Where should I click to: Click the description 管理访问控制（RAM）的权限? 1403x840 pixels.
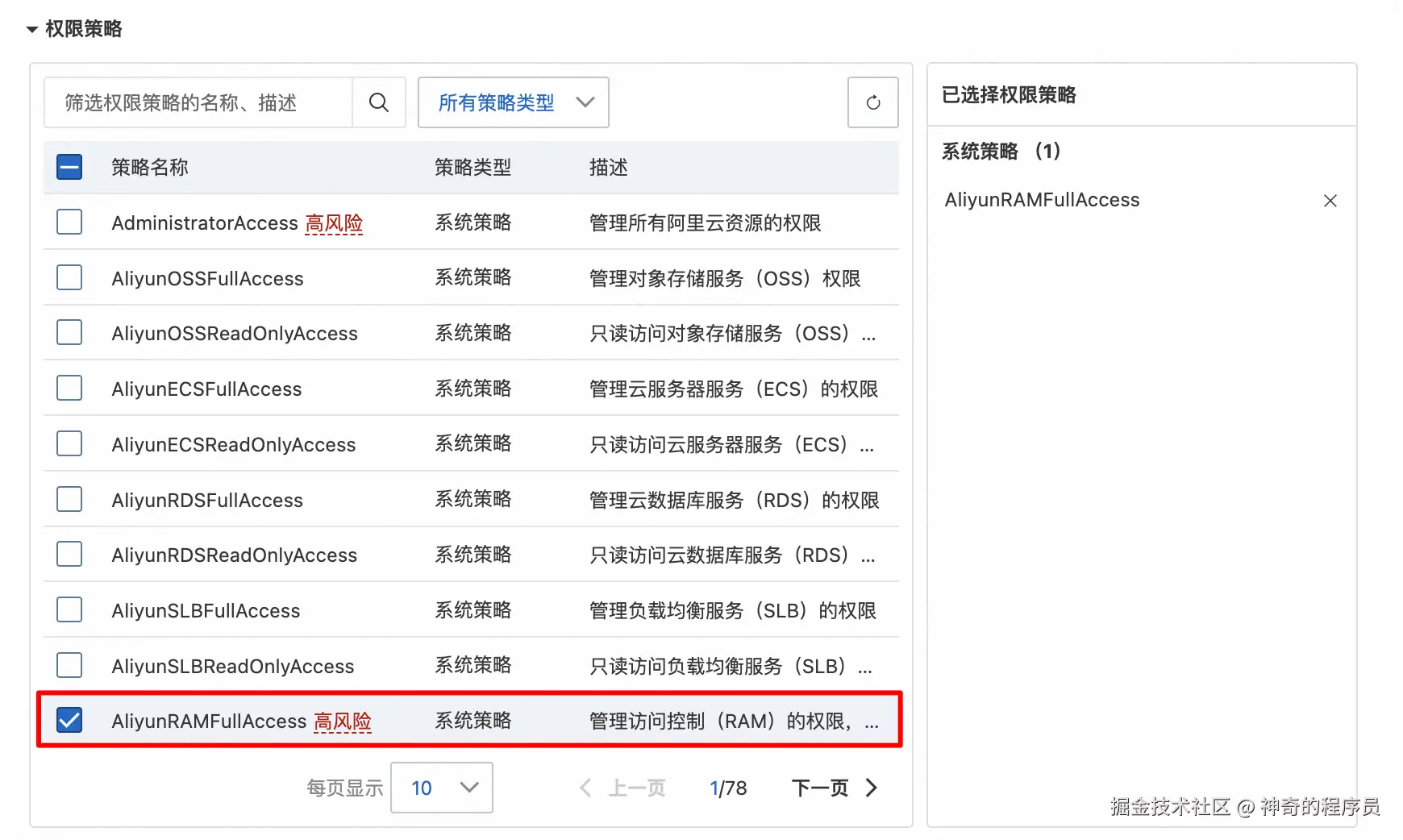point(734,721)
